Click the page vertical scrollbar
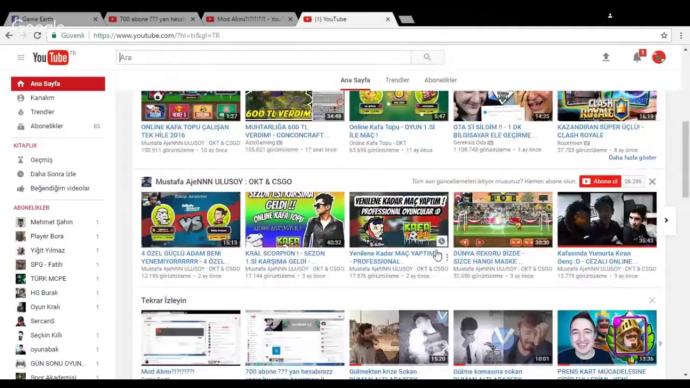Viewport: 690px width, 388px height. click(x=686, y=158)
